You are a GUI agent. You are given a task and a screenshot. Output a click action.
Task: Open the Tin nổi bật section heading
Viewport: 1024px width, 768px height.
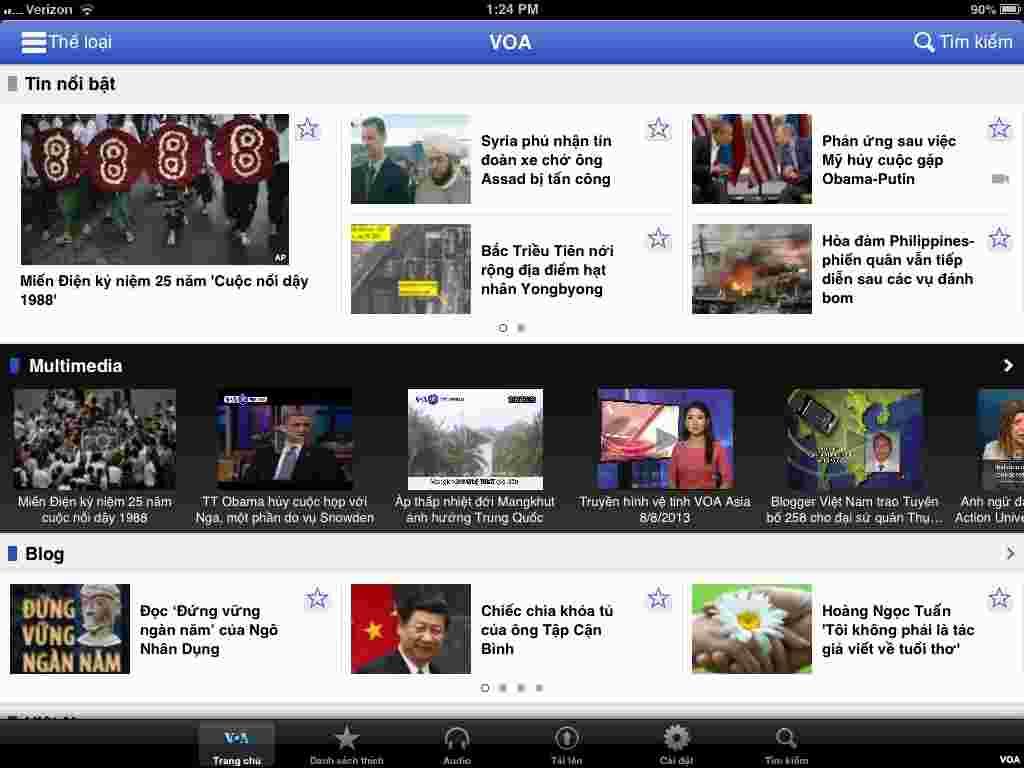point(70,84)
